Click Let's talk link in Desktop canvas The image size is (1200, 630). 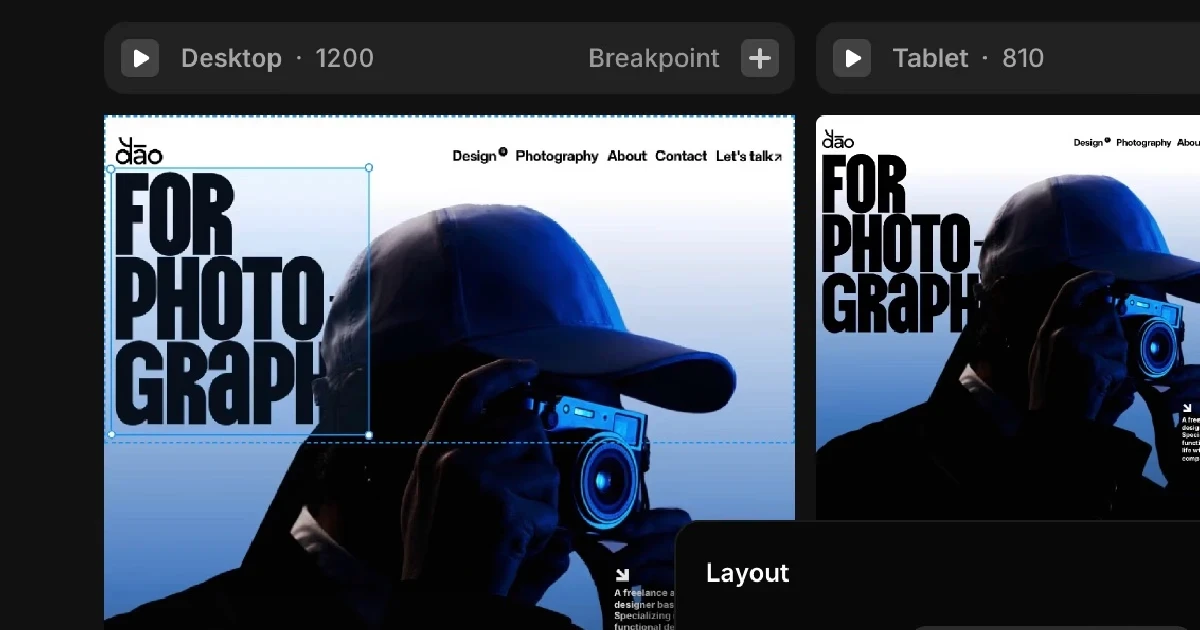(x=749, y=156)
